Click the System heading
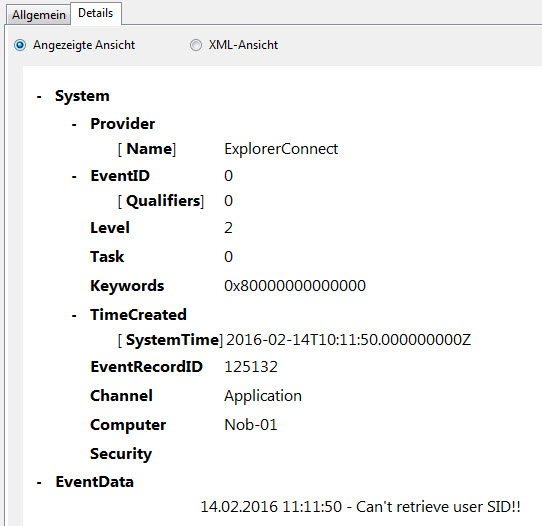The image size is (542, 526). (x=82, y=96)
